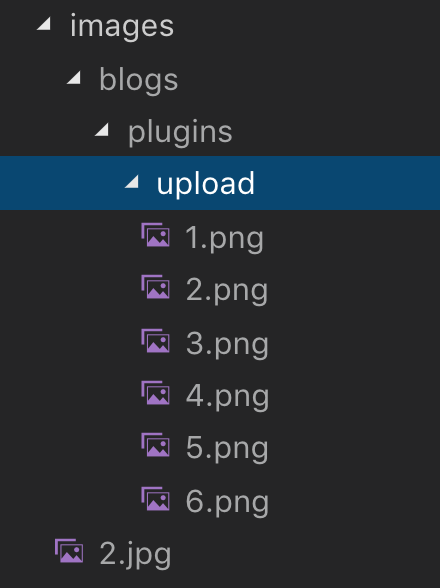Image resolution: width=440 pixels, height=588 pixels.
Task: Open file 3.png
Action: point(227,344)
